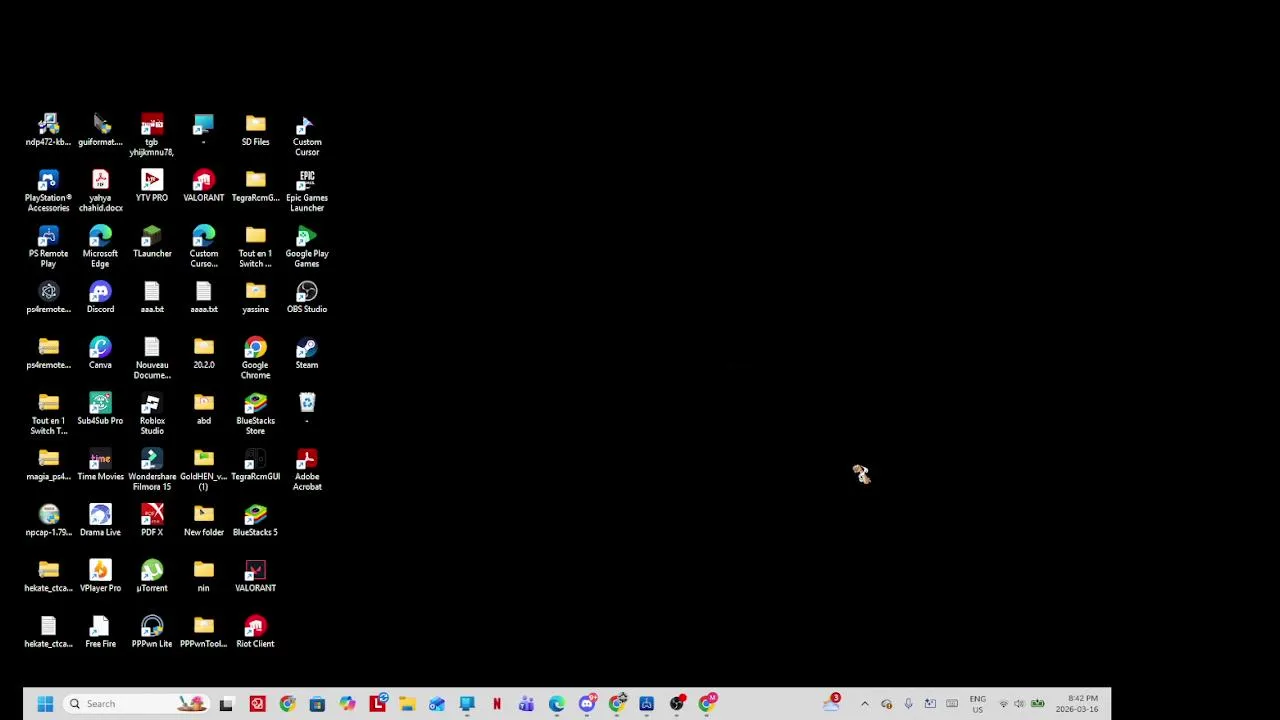This screenshot has width=1280, height=720.
Task: Select the GoldHEN_v zipped folder
Action: pos(204,470)
